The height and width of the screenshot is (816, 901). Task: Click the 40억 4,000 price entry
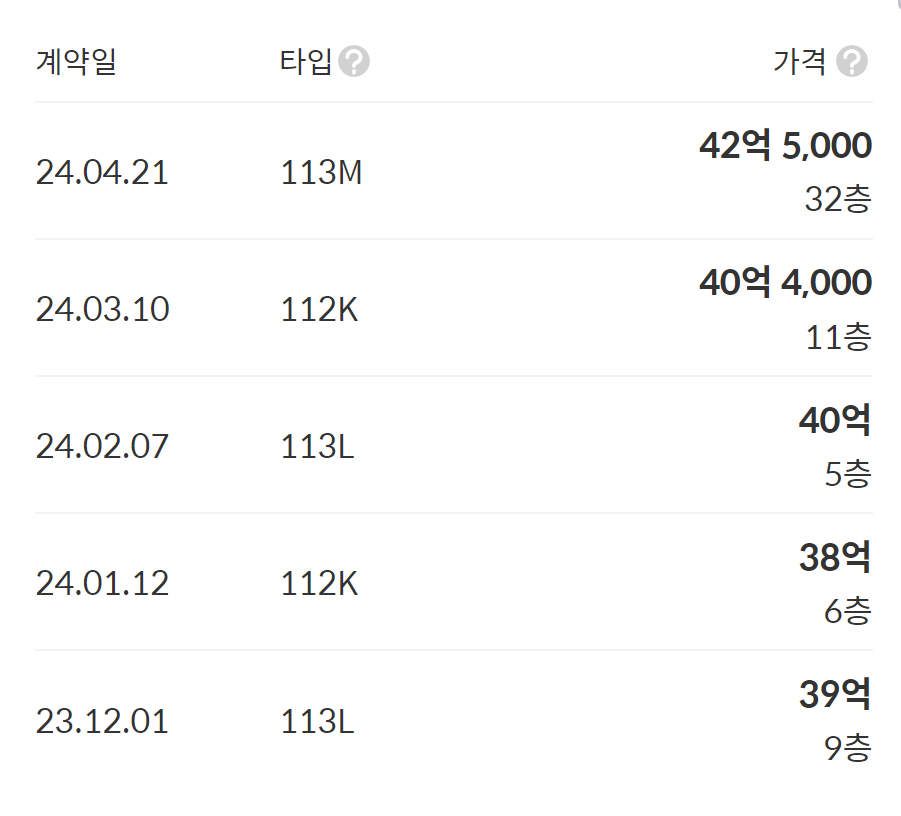tap(785, 283)
